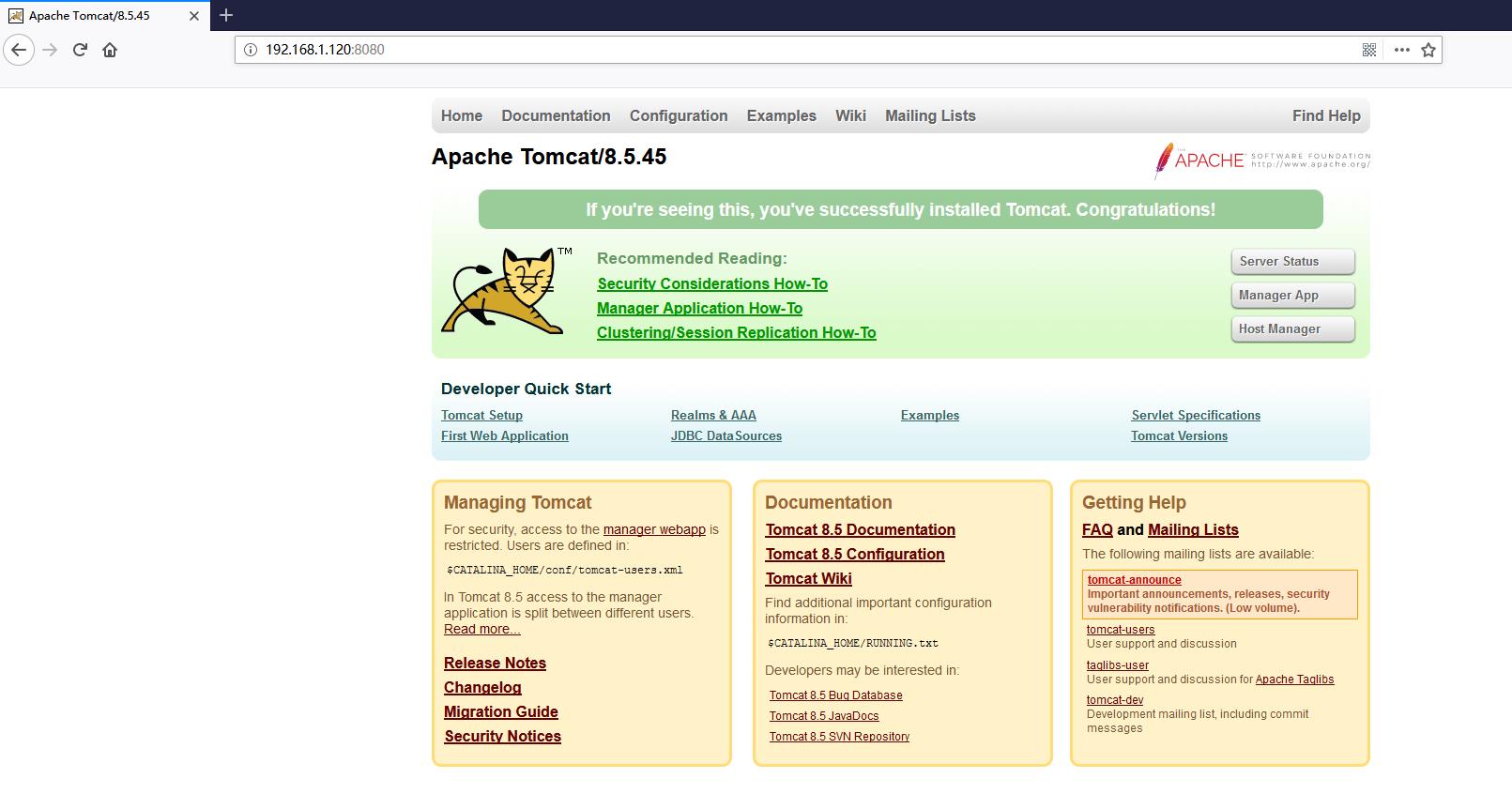Bookmark this page with the star icon
This screenshot has width=1512, height=794.
click(x=1428, y=50)
